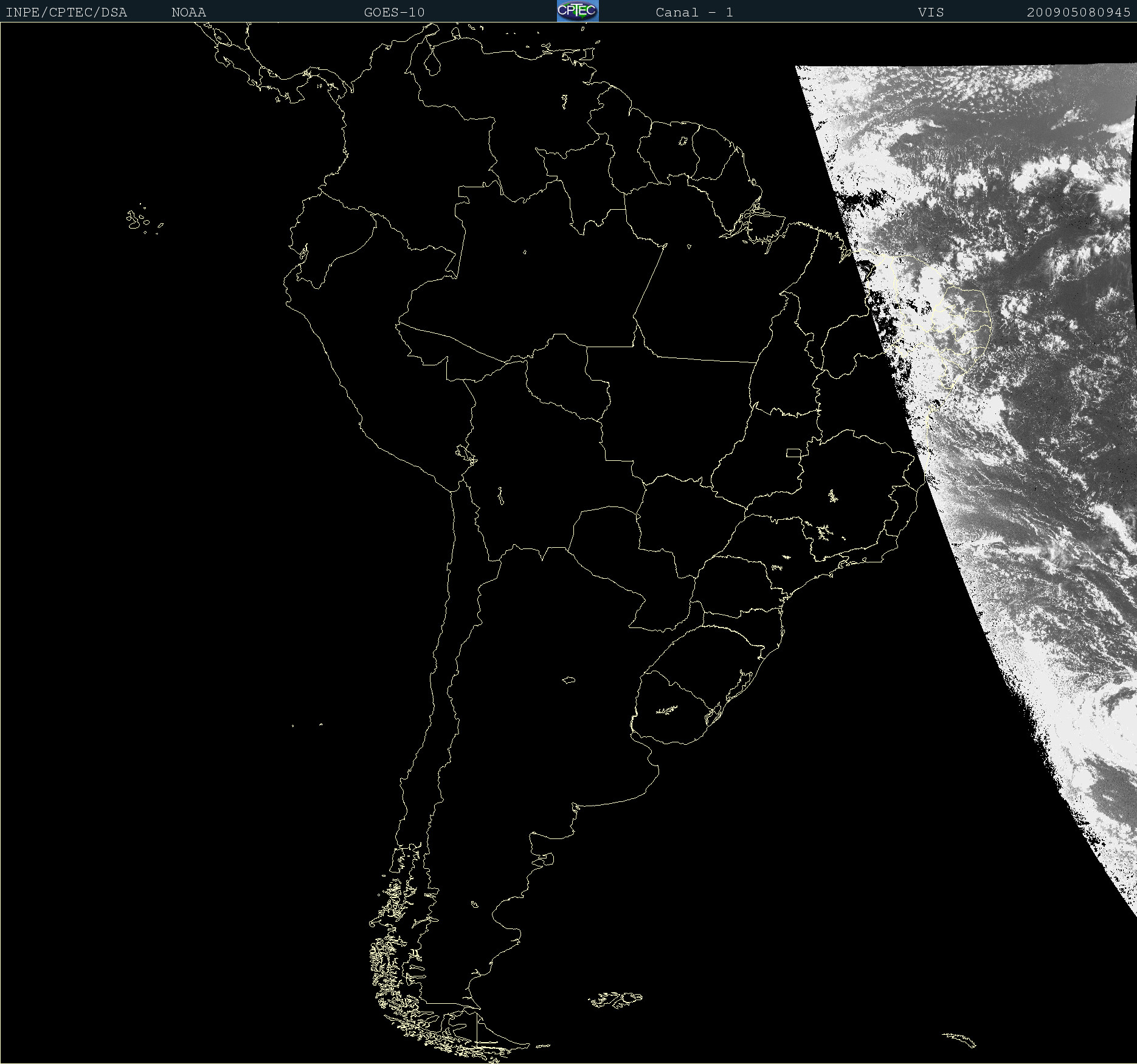Click the "Canal - 1" channel label

coord(694,12)
